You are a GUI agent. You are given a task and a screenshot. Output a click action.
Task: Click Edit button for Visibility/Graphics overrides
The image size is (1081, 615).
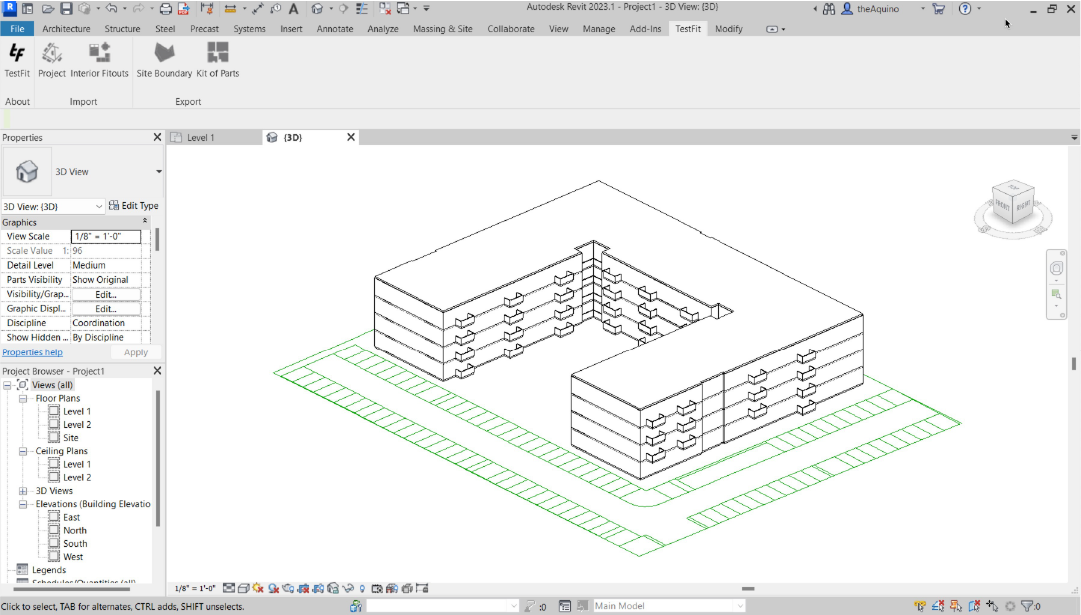tap(106, 294)
